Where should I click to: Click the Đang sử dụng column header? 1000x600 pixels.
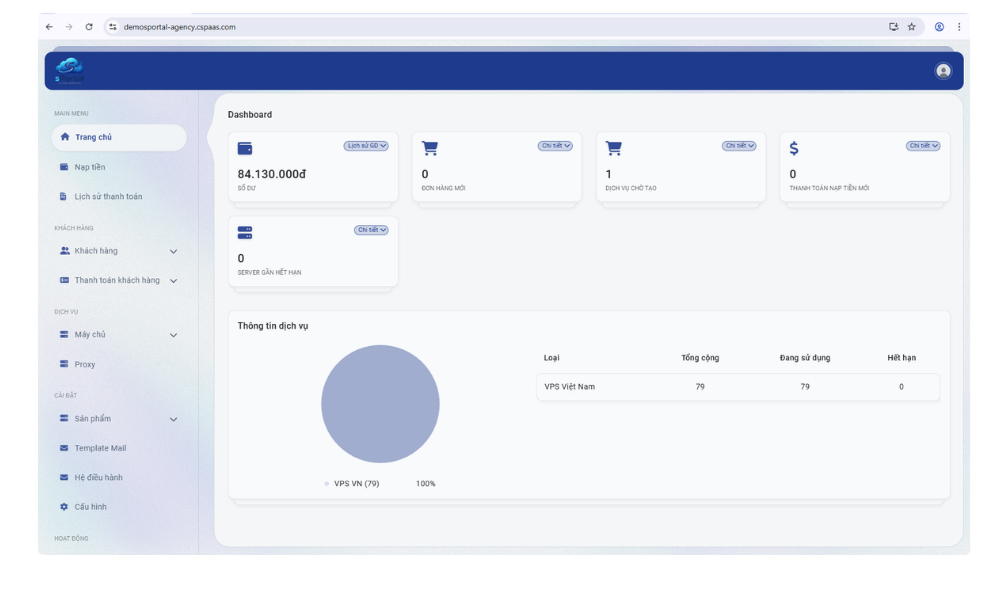(805, 358)
